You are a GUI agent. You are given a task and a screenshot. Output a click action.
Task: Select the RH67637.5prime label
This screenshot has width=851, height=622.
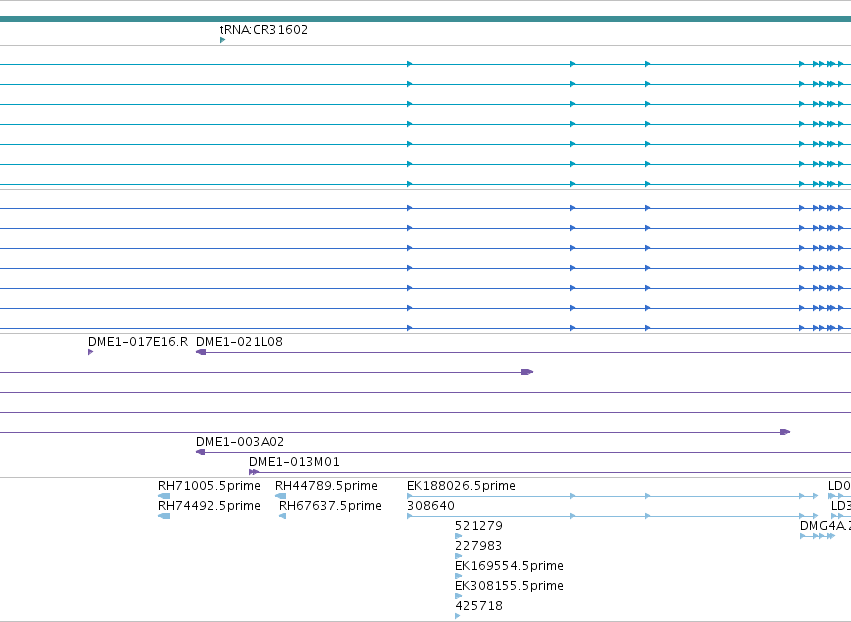click(330, 506)
